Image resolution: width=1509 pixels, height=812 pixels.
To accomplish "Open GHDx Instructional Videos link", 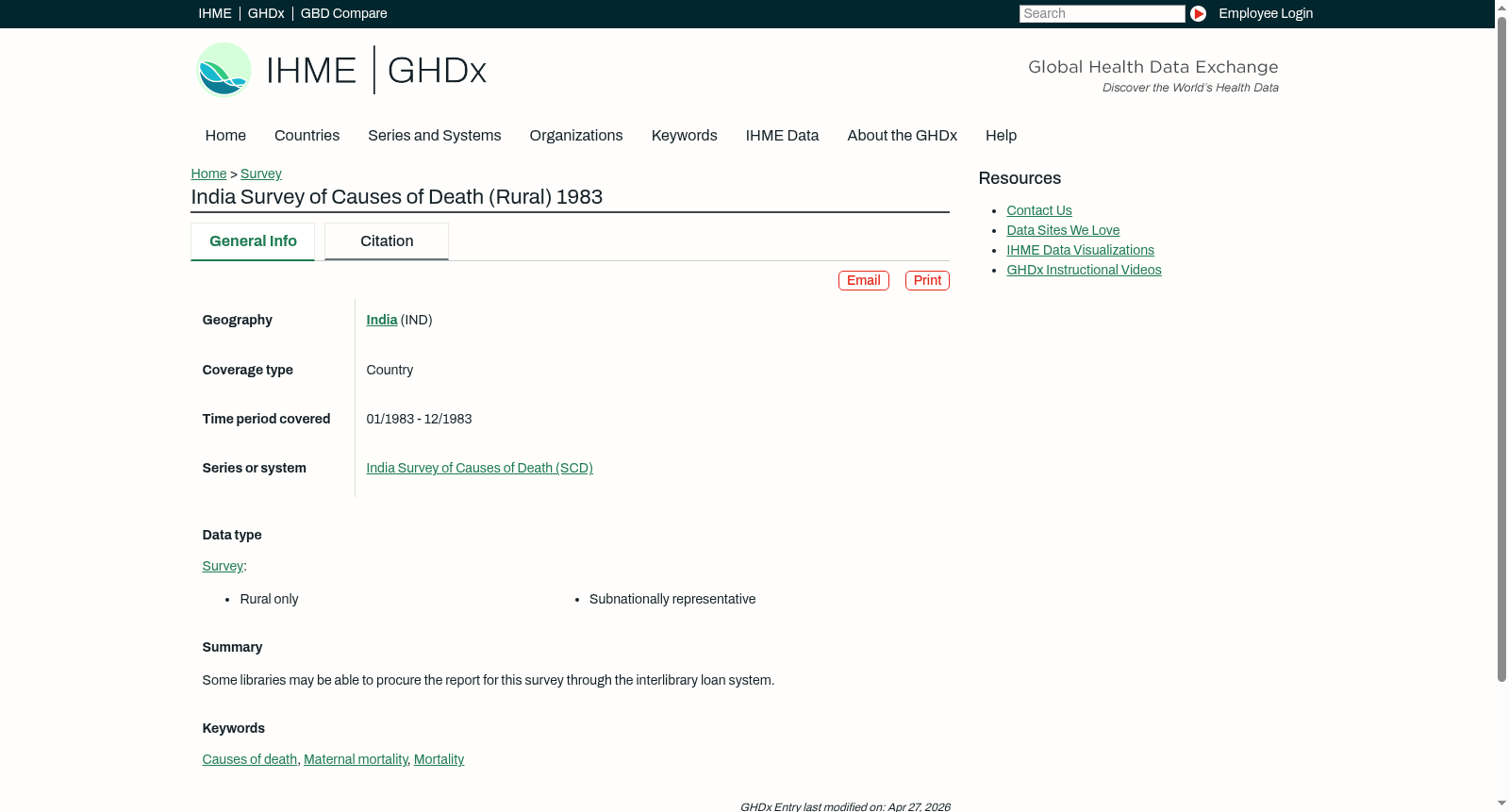I will coord(1084,270).
